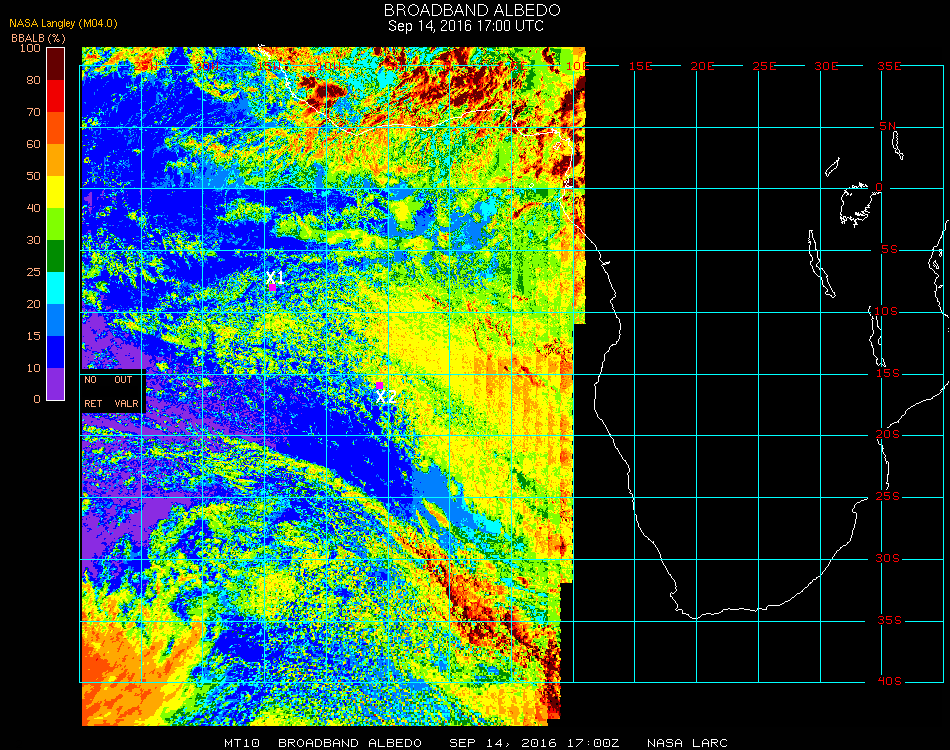Select the cyan 20-25 colorbar segment
The width and height of the screenshot is (950, 750).
point(55,288)
